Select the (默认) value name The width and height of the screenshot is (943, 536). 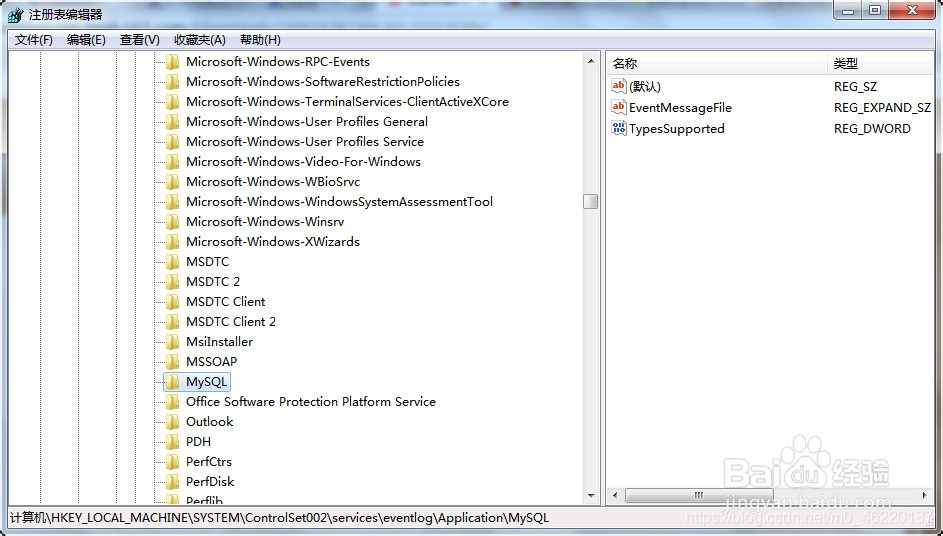click(645, 87)
